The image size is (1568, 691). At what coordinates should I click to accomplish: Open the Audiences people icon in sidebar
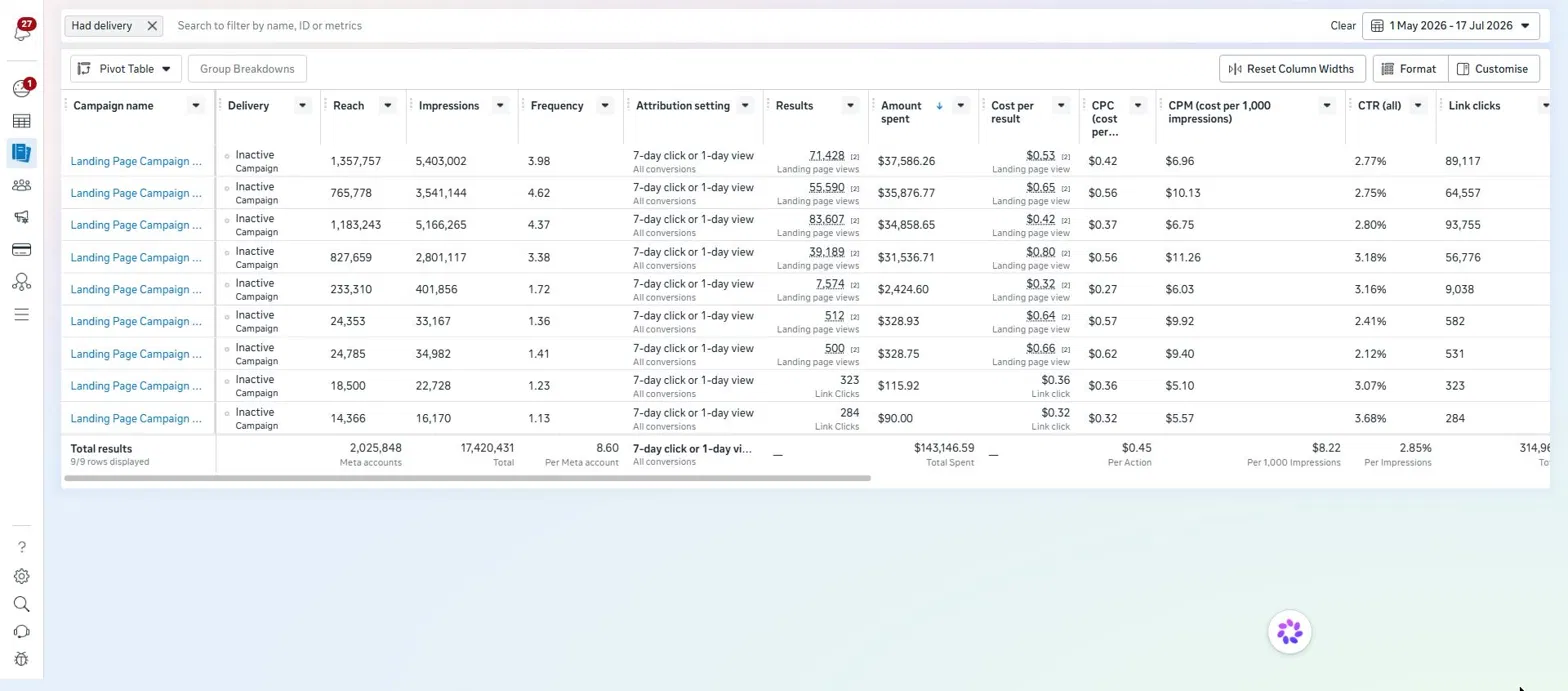[x=21, y=185]
